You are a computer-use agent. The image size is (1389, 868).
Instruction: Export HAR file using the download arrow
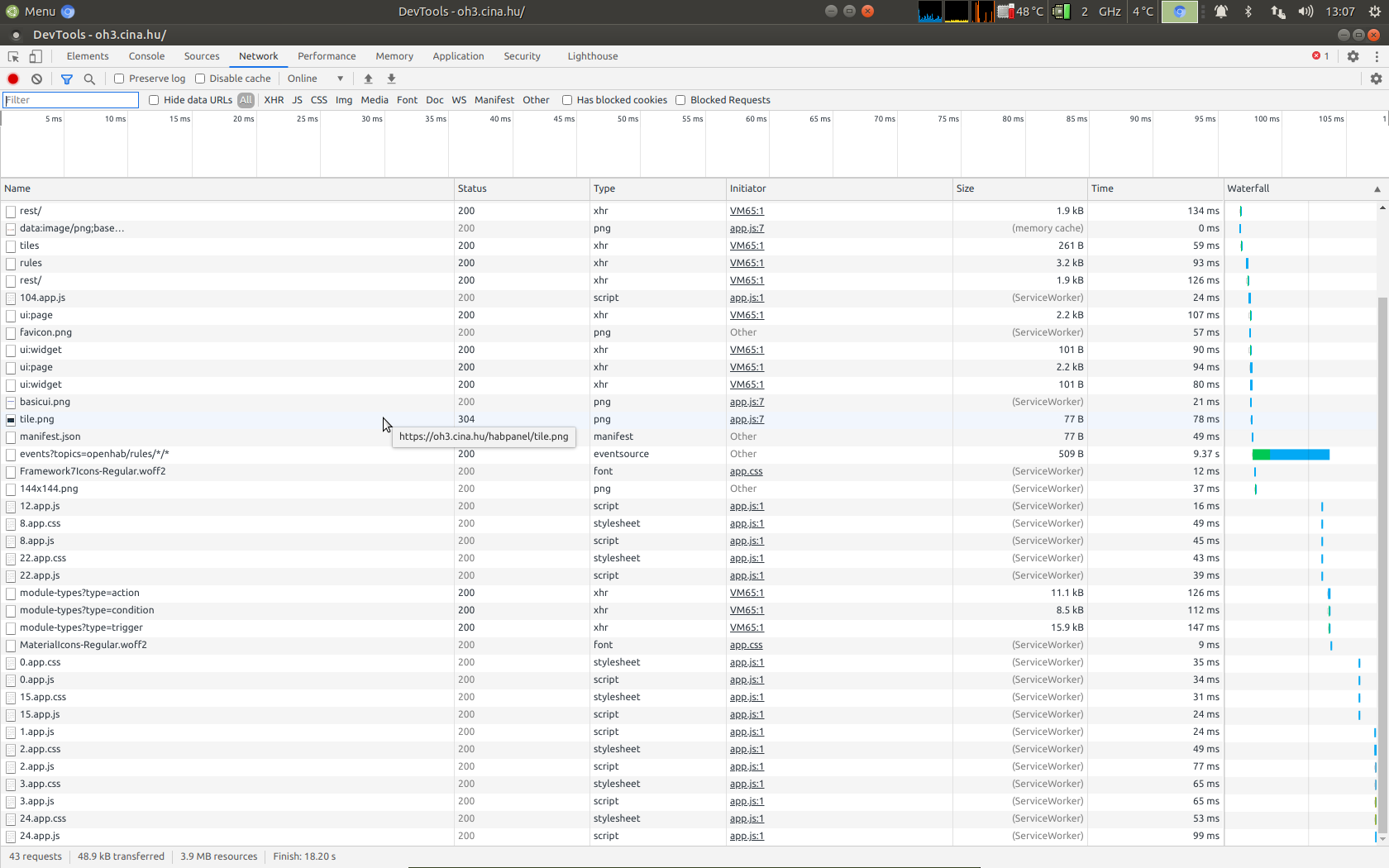(390, 78)
